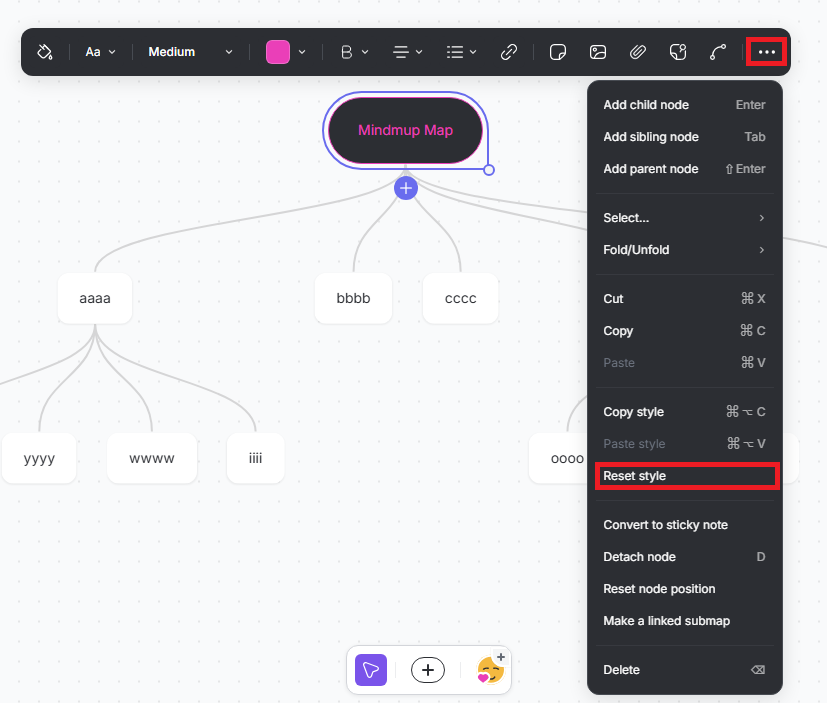Click Add child node in menu
Image resolution: width=827 pixels, height=703 pixels.
click(x=646, y=105)
